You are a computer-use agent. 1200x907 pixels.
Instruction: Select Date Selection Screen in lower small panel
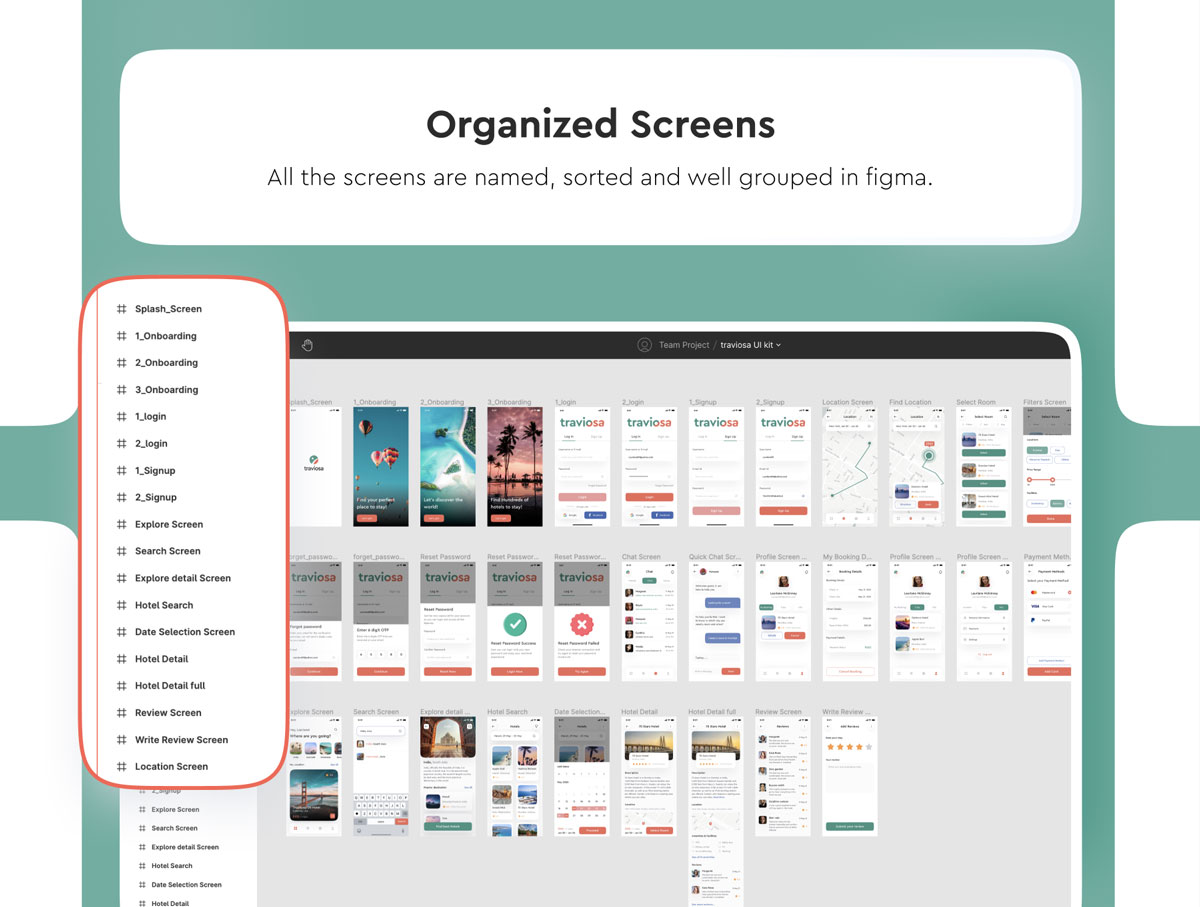(x=186, y=885)
